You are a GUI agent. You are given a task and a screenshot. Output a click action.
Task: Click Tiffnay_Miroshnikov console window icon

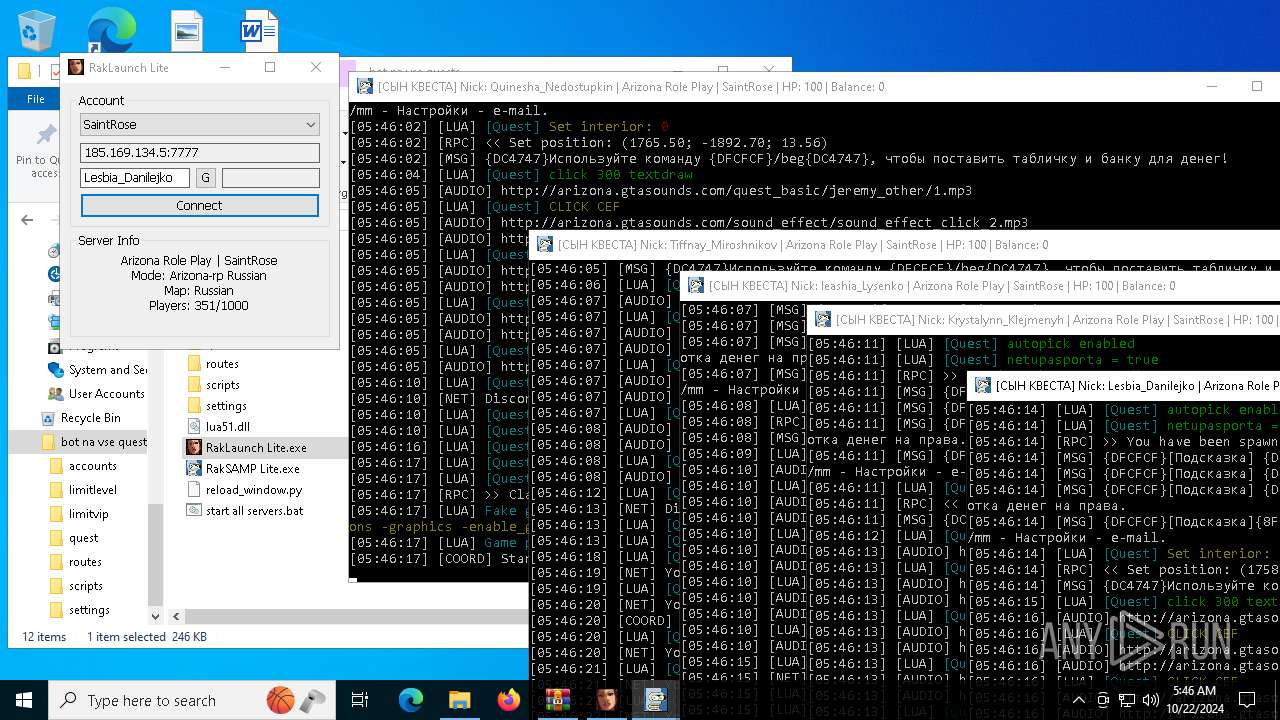[x=545, y=245]
